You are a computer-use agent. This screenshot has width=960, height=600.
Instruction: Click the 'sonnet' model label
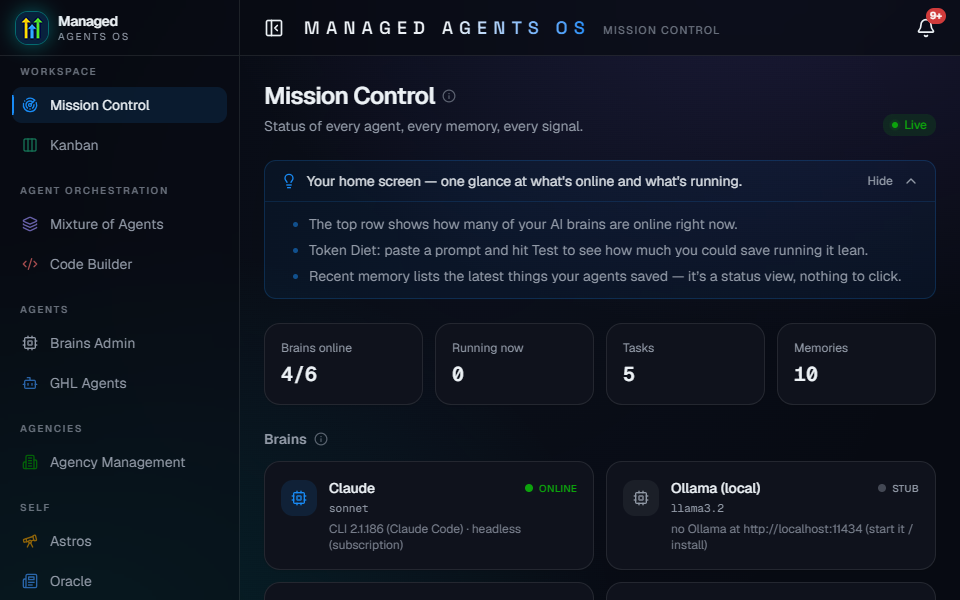348,508
